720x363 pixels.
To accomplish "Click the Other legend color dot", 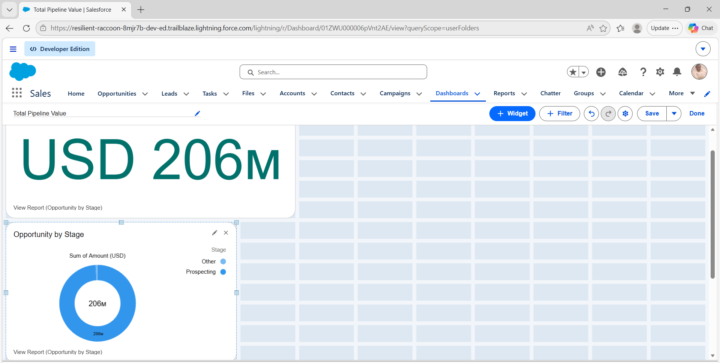I will 223,261.
